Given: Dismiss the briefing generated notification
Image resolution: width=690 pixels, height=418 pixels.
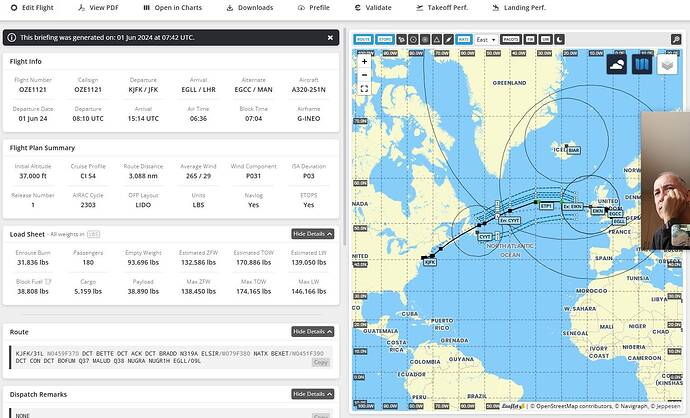Looking at the screenshot, I should [330, 38].
